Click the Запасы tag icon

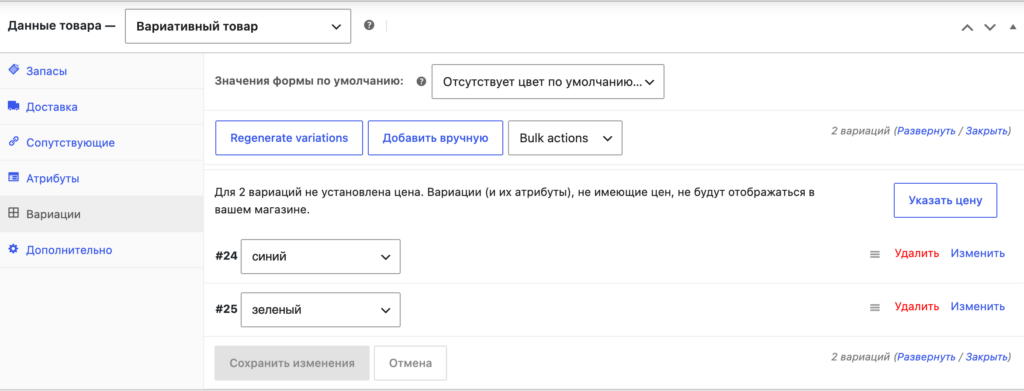[x=14, y=70]
